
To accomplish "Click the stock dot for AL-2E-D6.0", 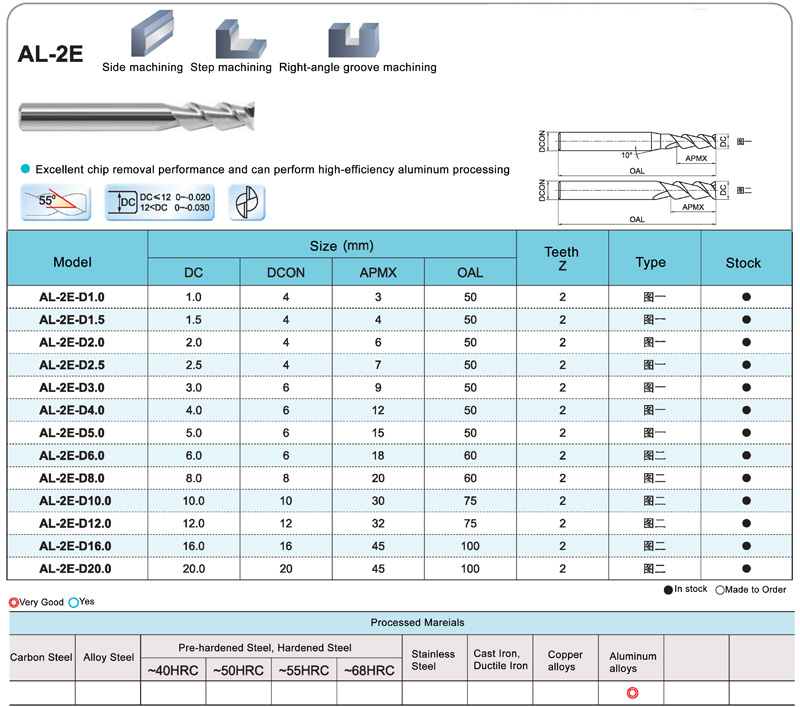I will (x=746, y=456).
